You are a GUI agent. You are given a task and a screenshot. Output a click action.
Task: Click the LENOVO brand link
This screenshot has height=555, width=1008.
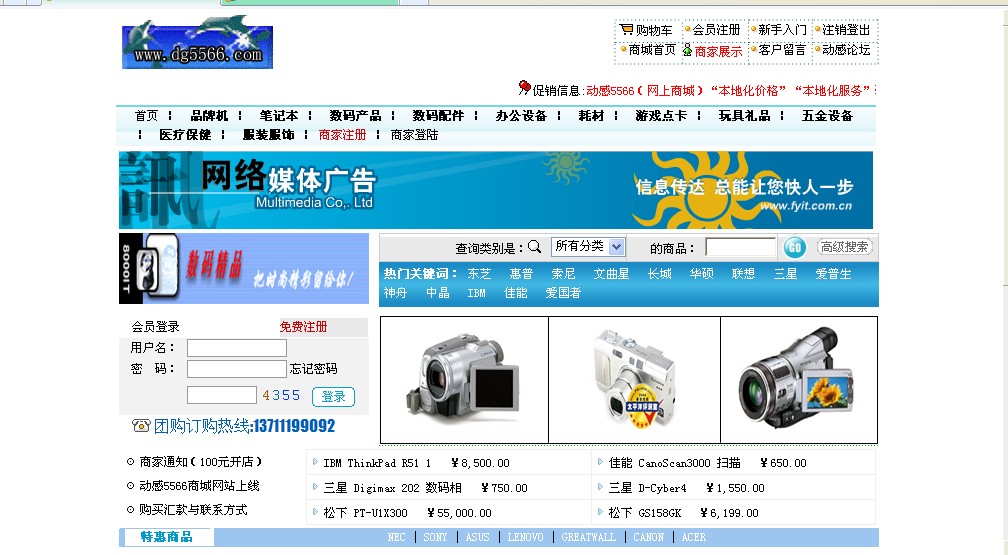coord(525,537)
